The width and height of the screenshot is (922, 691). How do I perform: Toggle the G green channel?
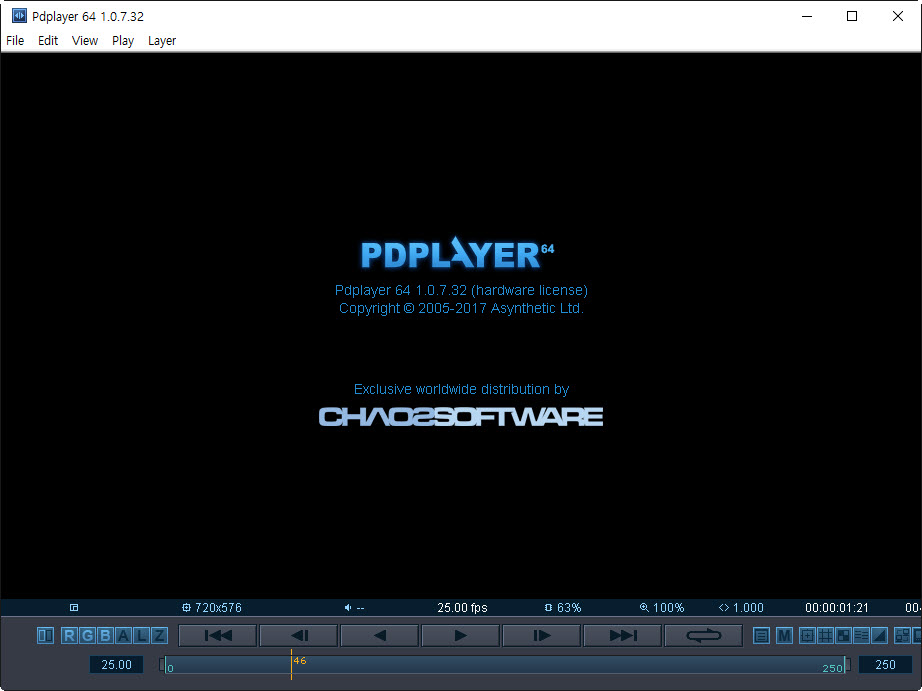[88, 636]
